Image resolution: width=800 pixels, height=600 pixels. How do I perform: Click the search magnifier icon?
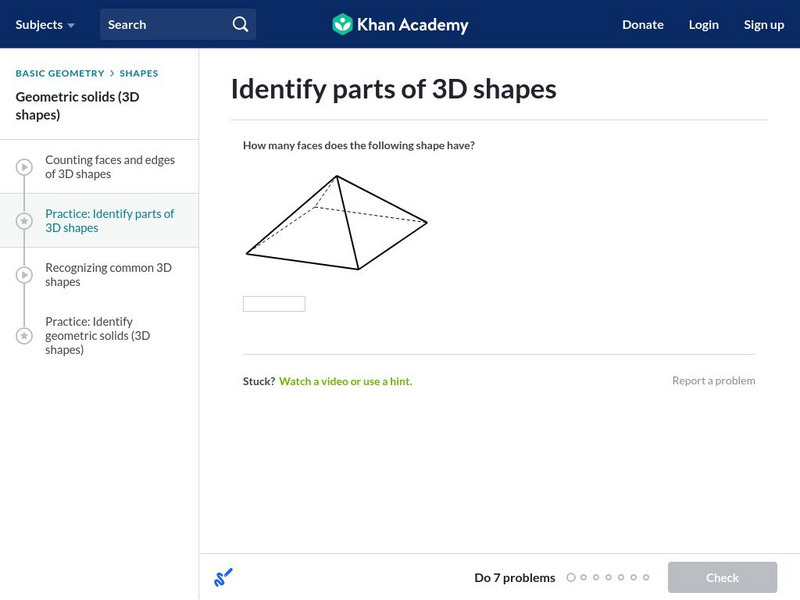pos(240,24)
